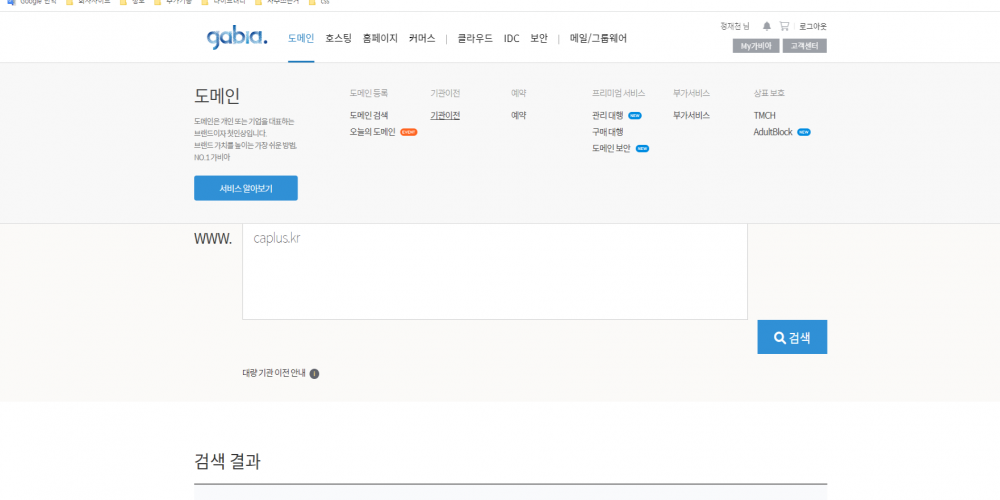Click 로그아웃 link
The image size is (1000, 500).
tap(812, 26)
